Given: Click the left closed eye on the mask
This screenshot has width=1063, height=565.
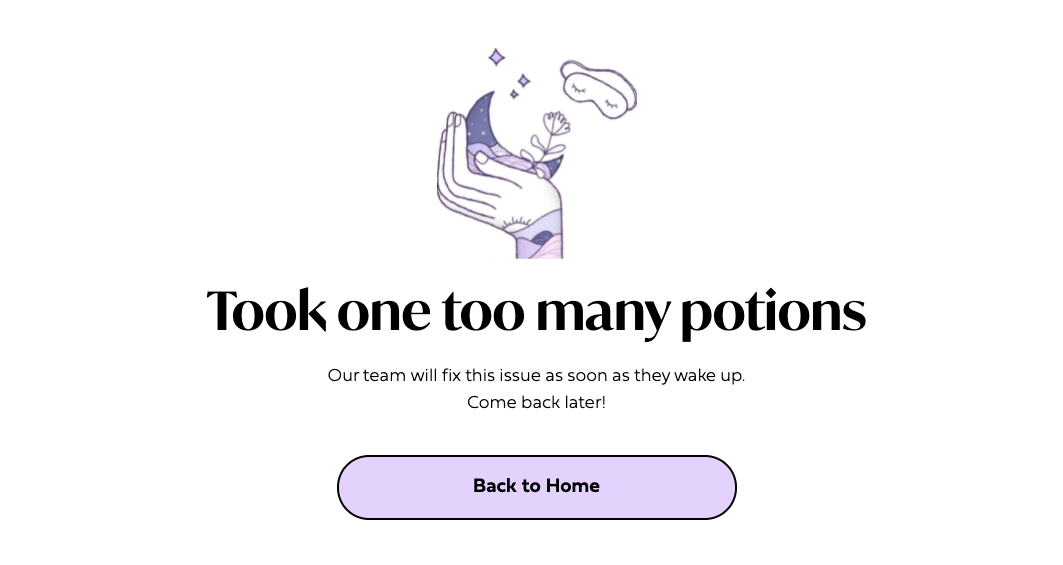Looking at the screenshot, I should 578,87.
